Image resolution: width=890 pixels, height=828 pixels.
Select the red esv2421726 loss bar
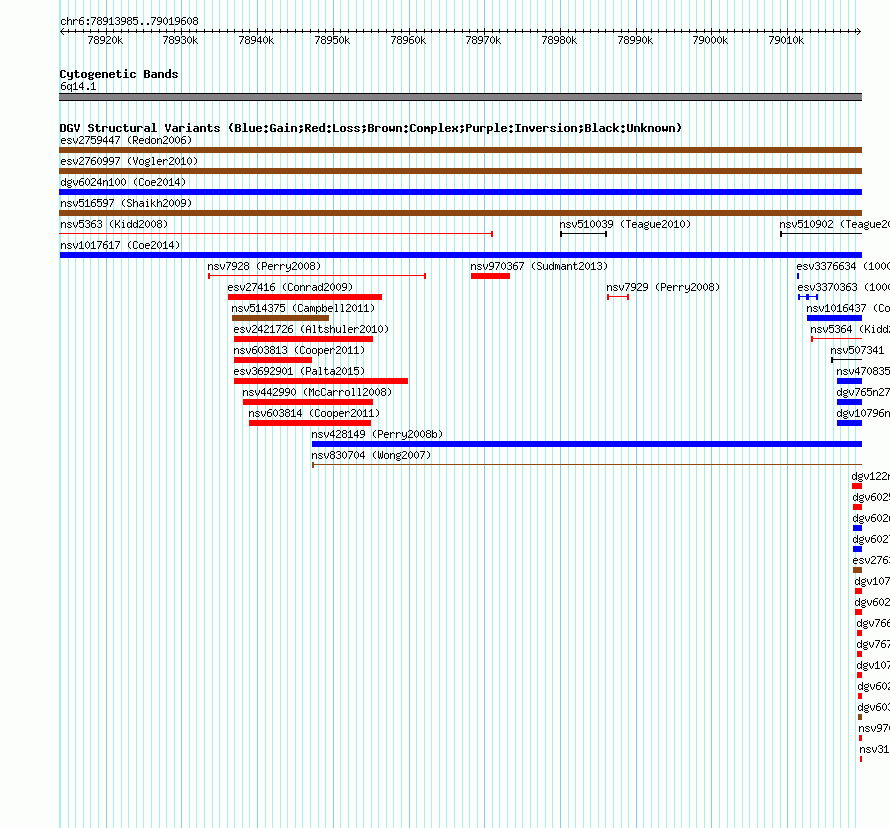click(x=304, y=339)
